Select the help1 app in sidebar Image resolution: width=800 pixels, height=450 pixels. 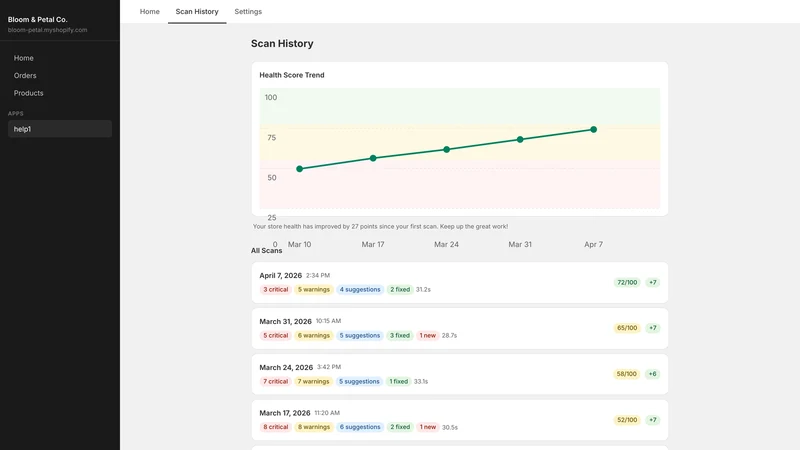(60, 129)
